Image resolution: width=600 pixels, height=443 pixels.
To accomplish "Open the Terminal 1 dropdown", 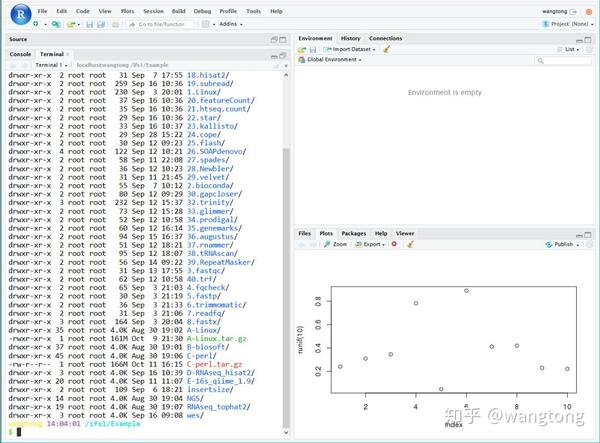I will click(x=51, y=65).
